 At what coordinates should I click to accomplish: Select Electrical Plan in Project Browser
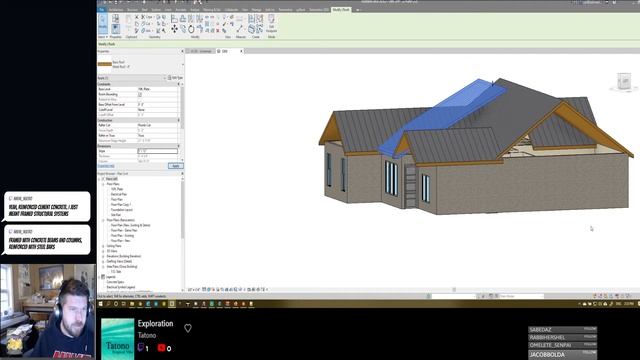point(119,194)
